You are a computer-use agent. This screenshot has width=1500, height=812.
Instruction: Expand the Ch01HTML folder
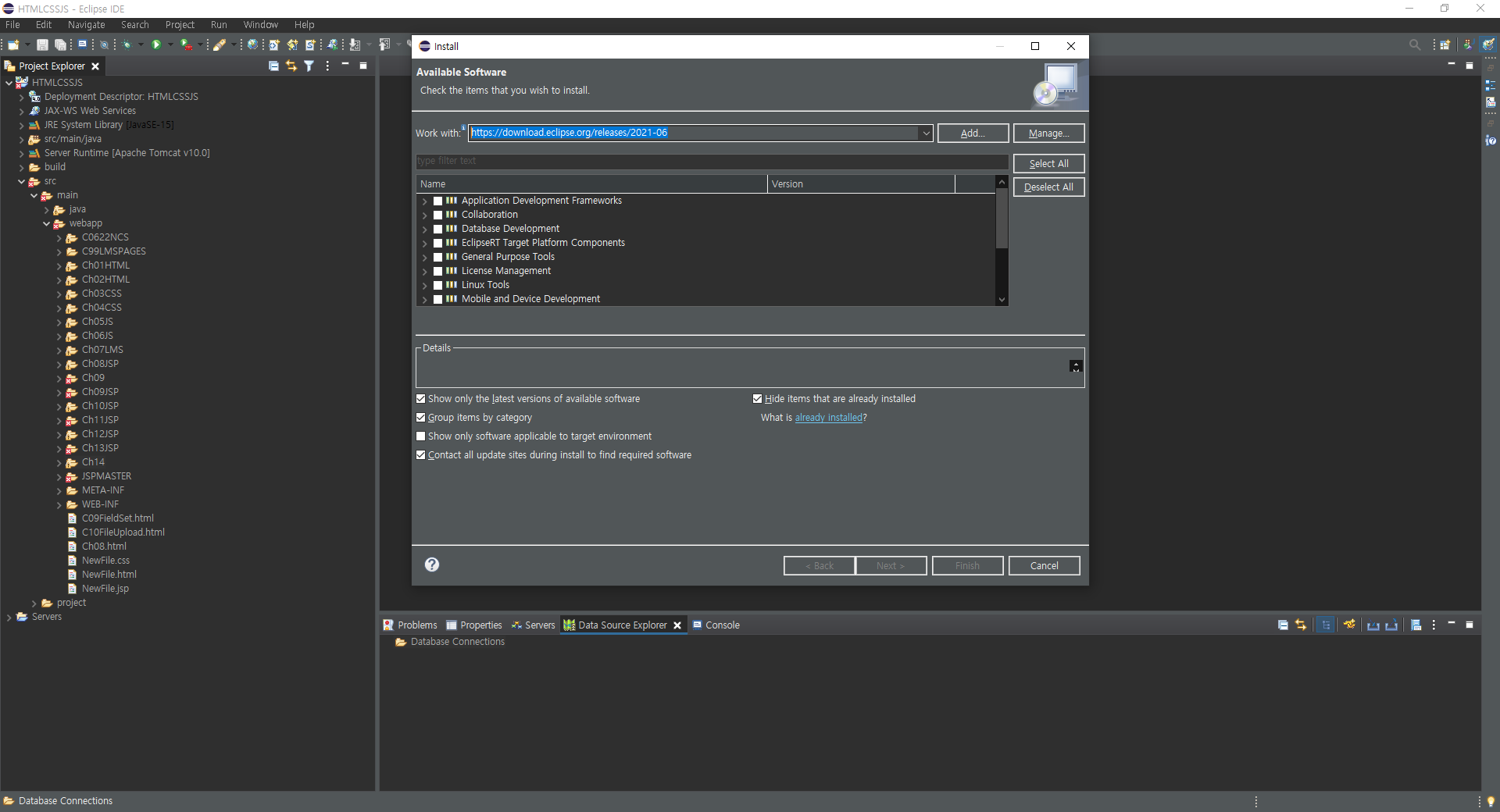(x=59, y=265)
